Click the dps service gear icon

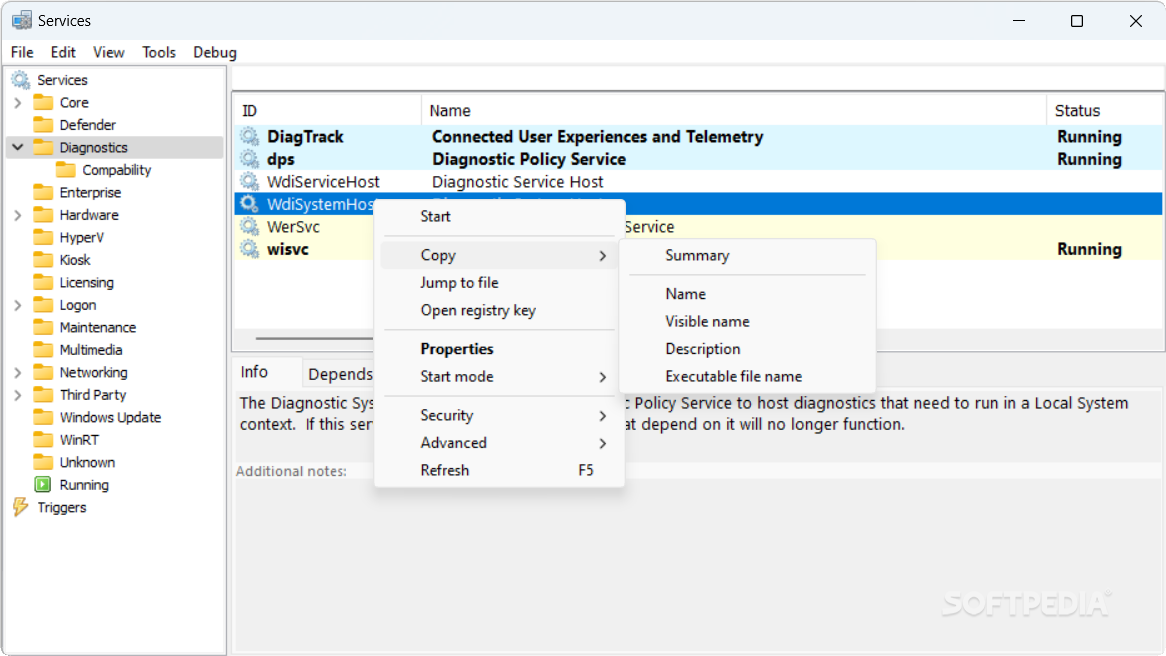point(249,158)
